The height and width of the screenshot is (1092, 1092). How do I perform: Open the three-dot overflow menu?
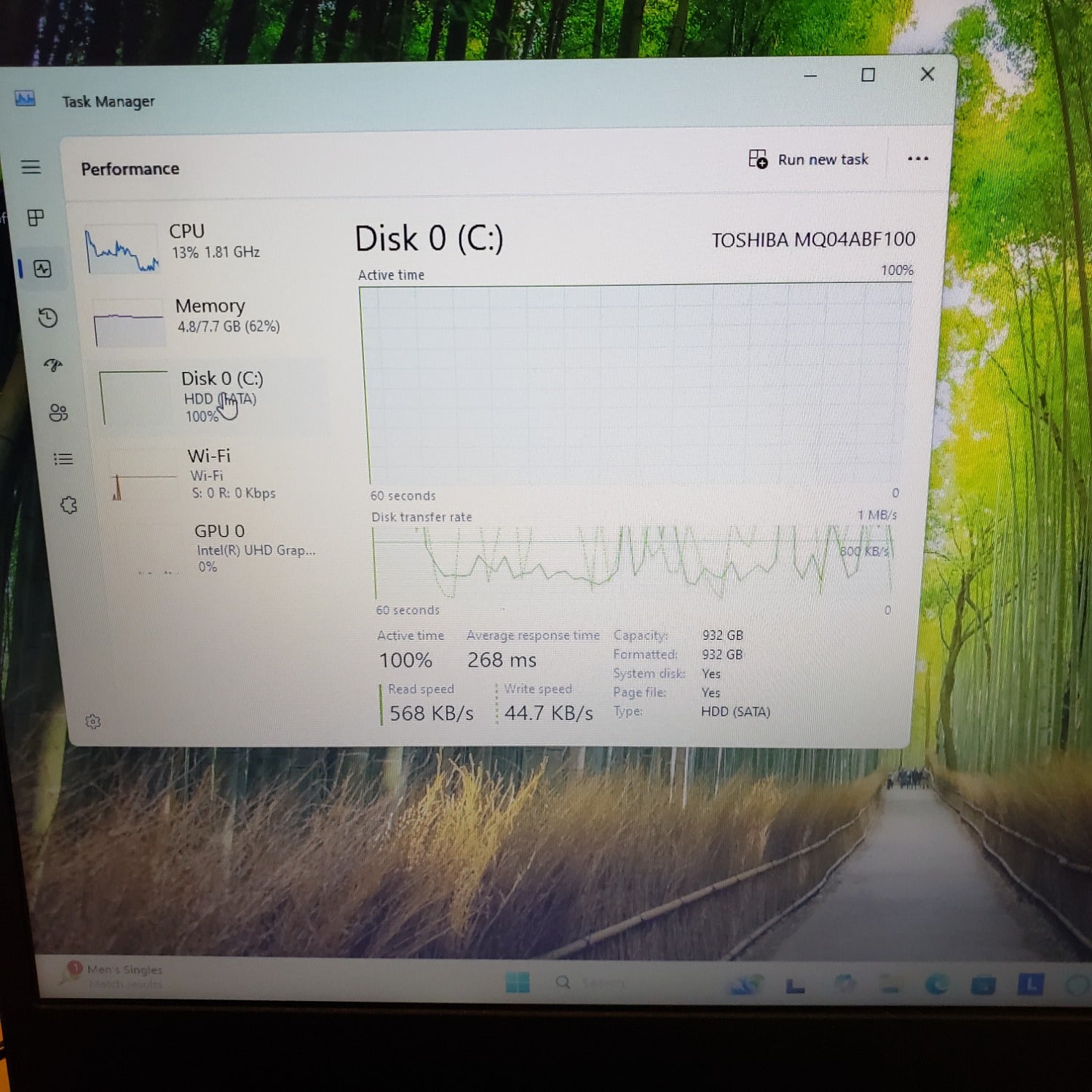[919, 159]
